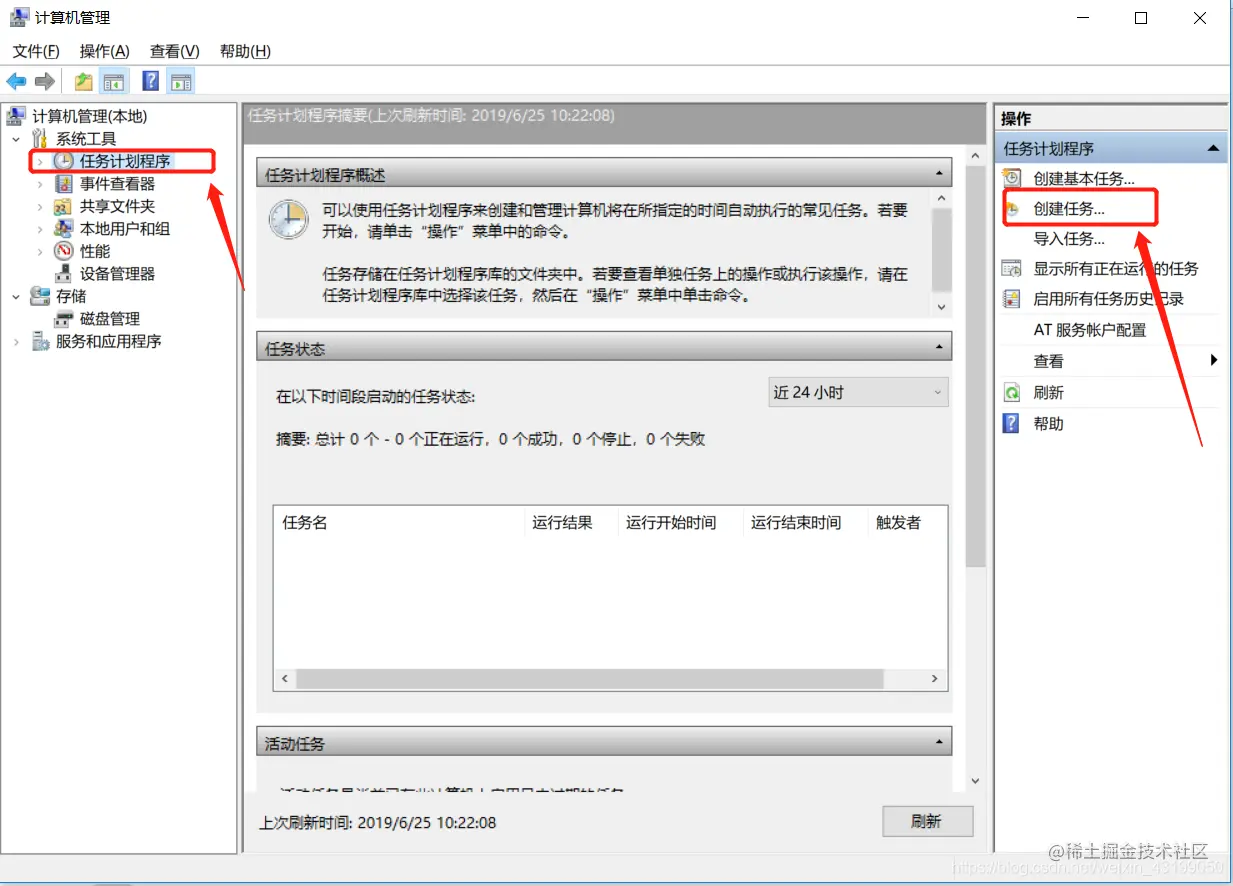Click the 创建基本任务... action text
The image size is (1233, 886).
pyautogui.click(x=1084, y=179)
